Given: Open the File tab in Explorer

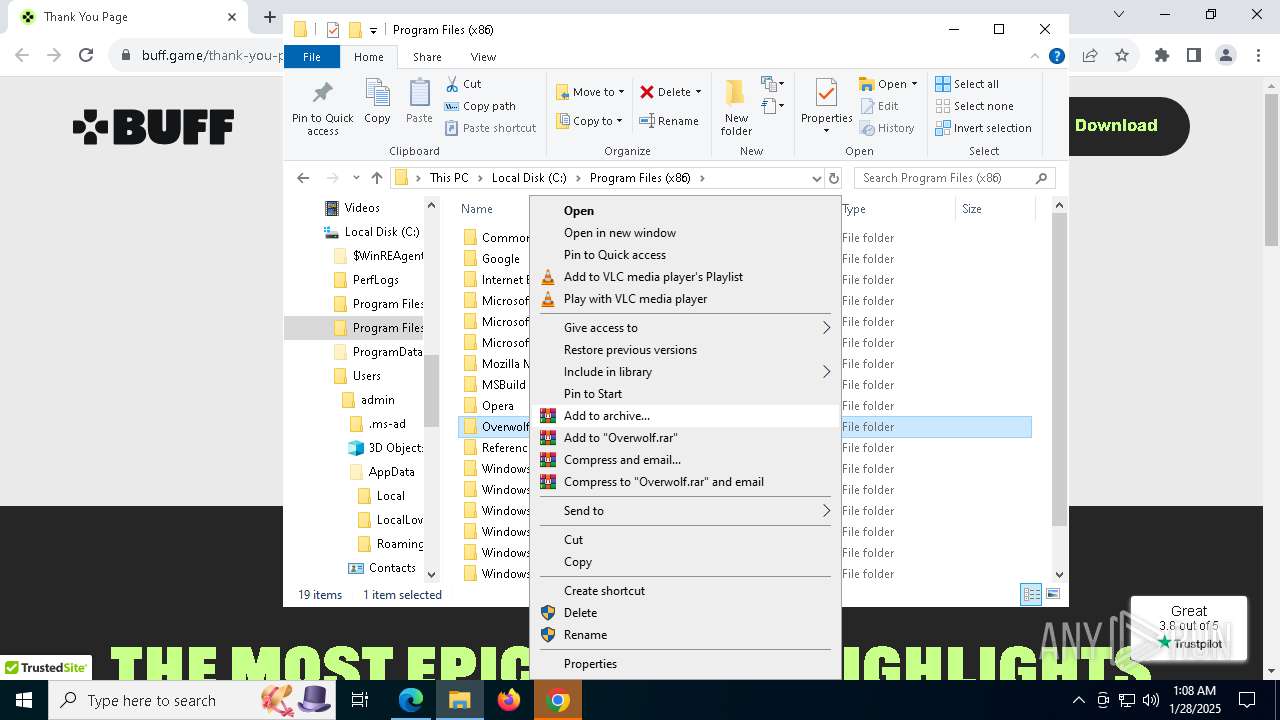Looking at the screenshot, I should pos(312,57).
